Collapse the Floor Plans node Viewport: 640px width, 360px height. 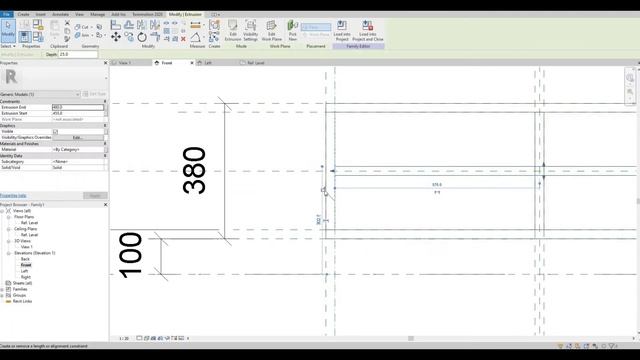(x=9, y=217)
